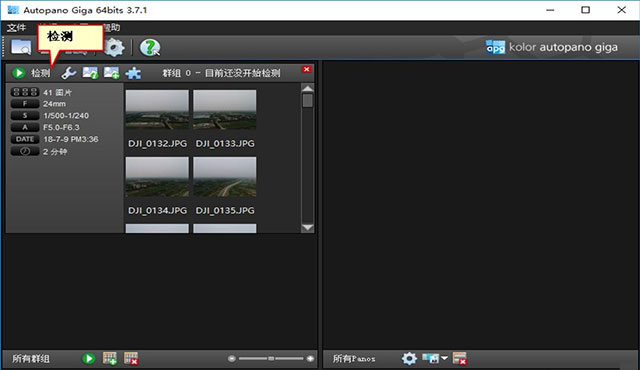The image size is (640, 370).
Task: Open the settings gear in the top toolbar
Action: 114,47
